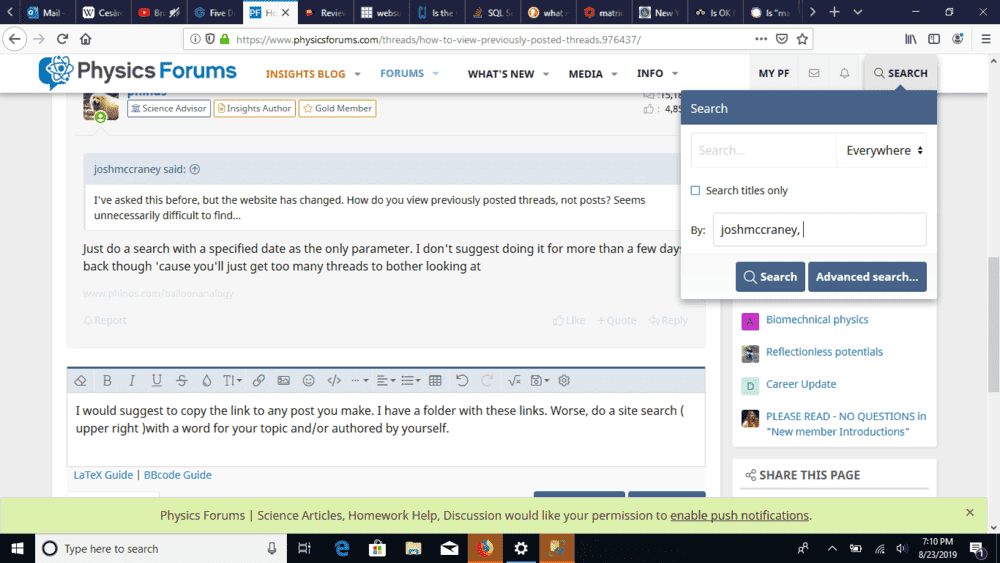Open the Biomechanical physics thread link
The width and height of the screenshot is (1000, 563).
(x=816, y=320)
